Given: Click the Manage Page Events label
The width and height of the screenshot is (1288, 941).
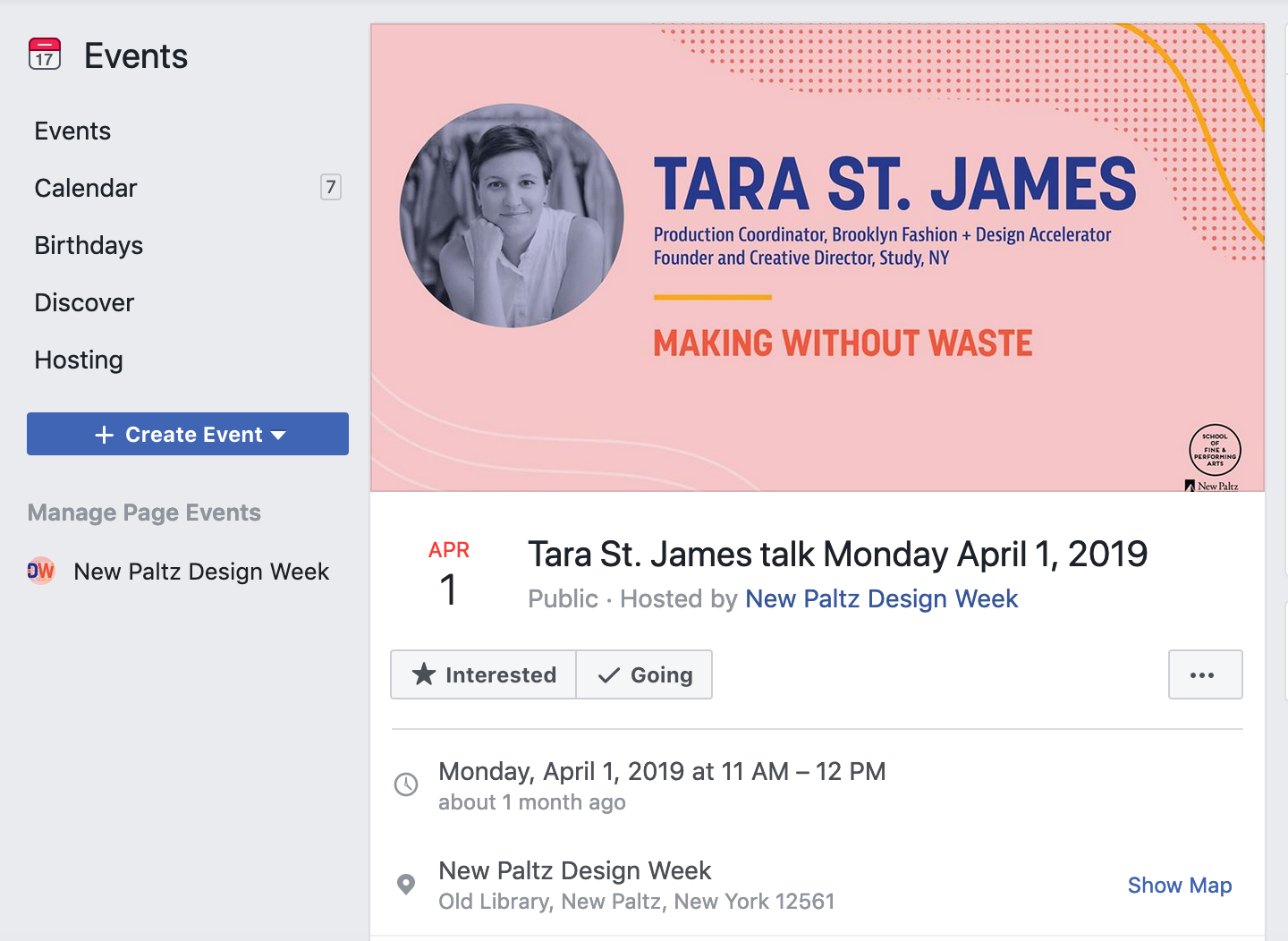Looking at the screenshot, I should (x=144, y=513).
